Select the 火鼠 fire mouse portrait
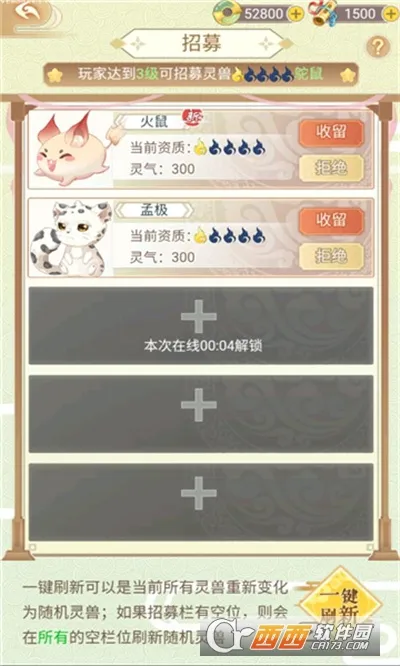 coord(71,149)
